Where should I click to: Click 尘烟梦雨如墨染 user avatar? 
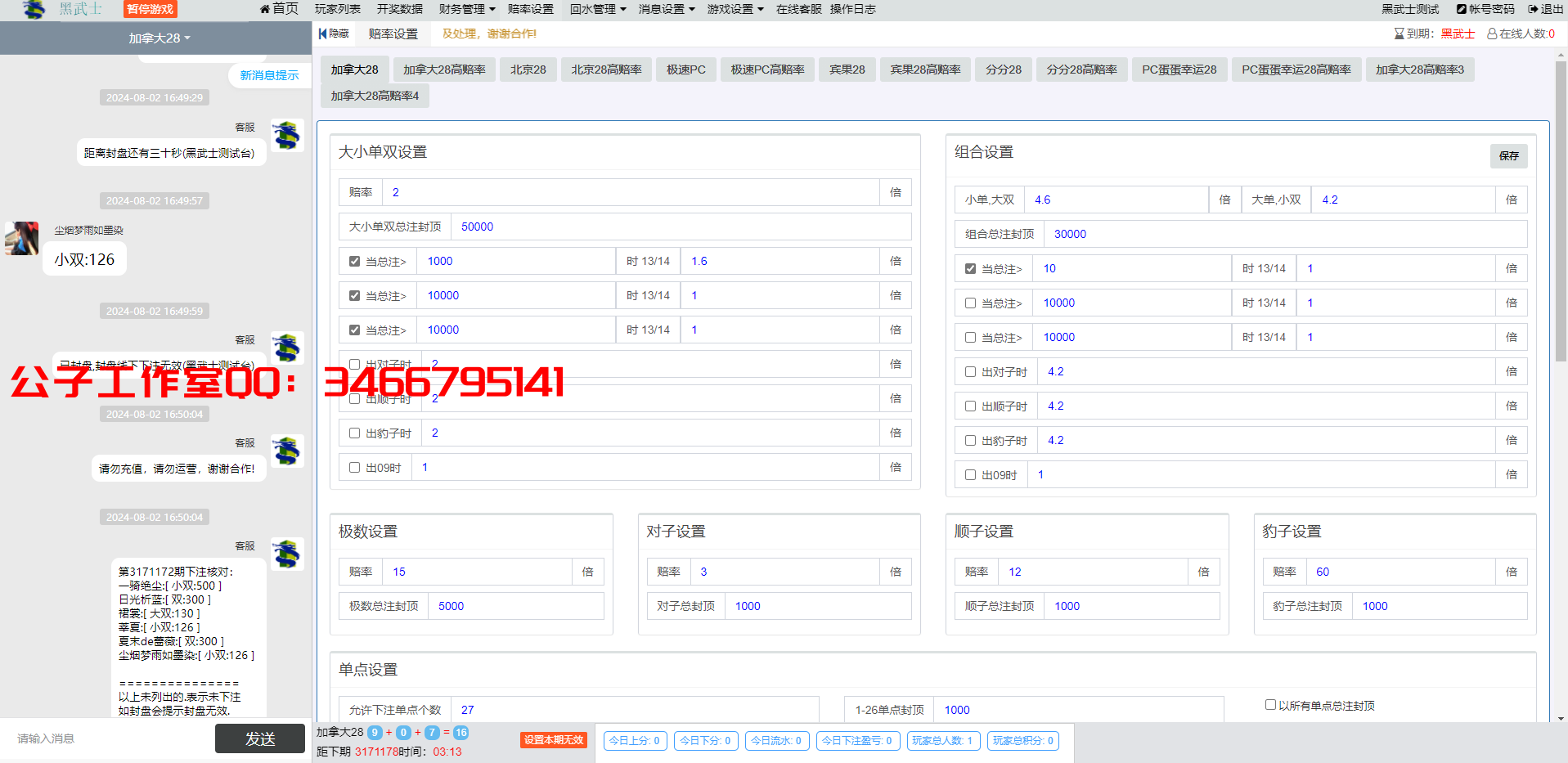(21, 238)
